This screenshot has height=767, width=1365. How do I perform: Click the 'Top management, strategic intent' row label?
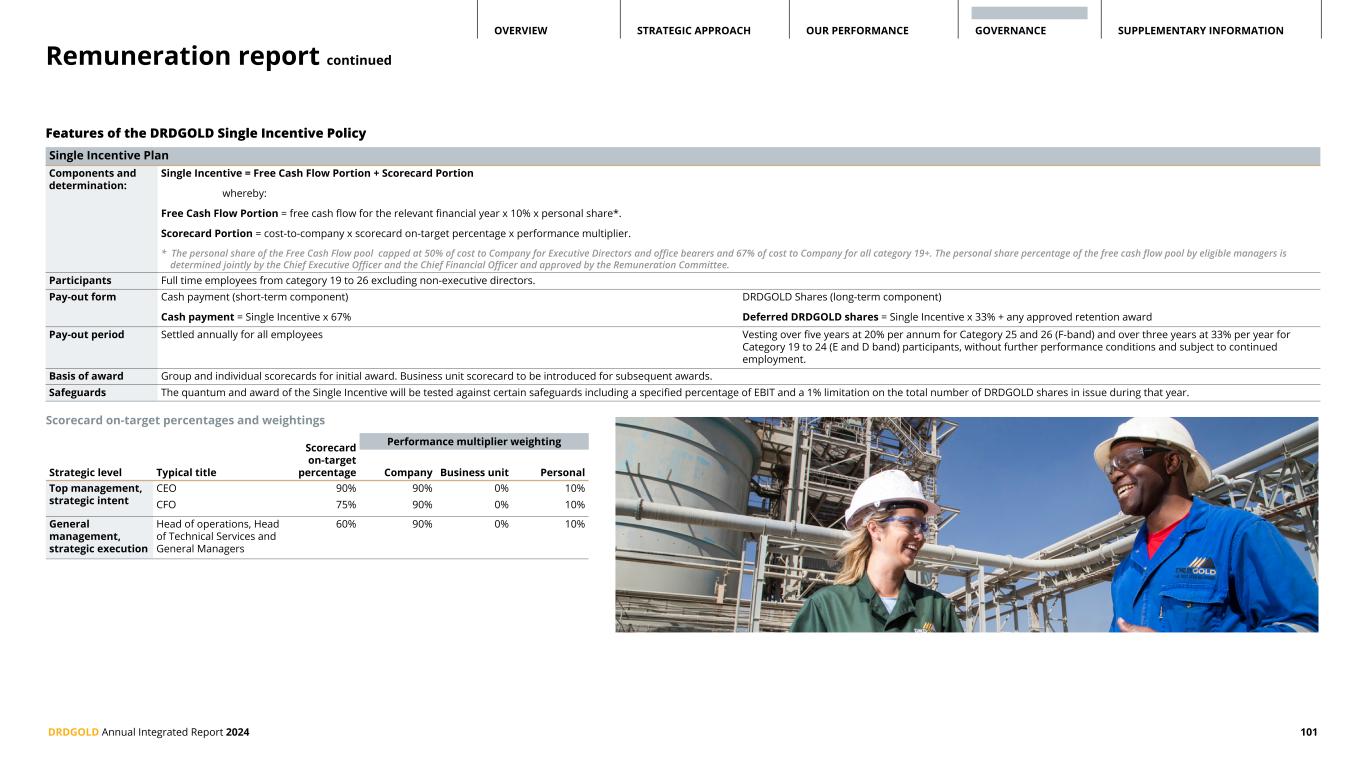(95, 494)
